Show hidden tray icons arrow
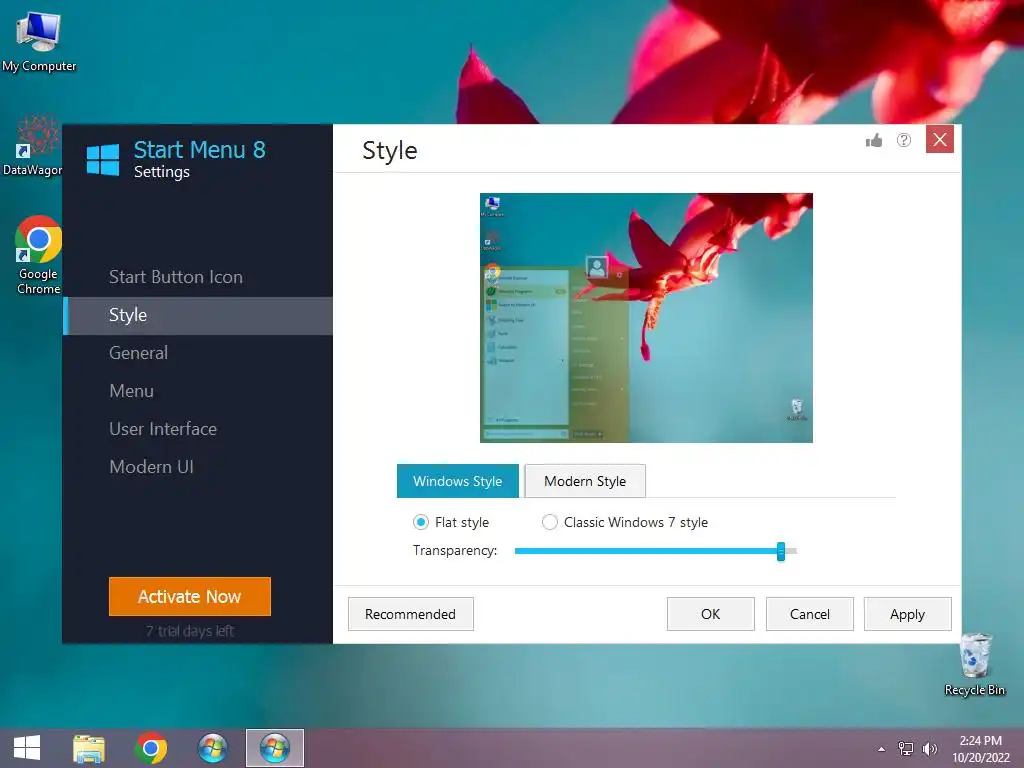Screen dimensions: 1024x768 click(882, 749)
